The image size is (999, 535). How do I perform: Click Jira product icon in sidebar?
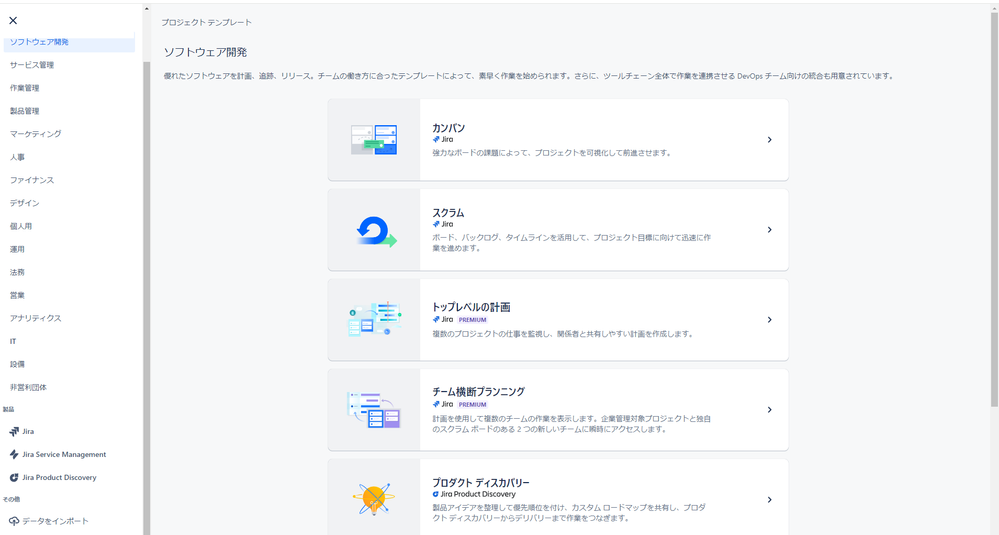coord(14,431)
